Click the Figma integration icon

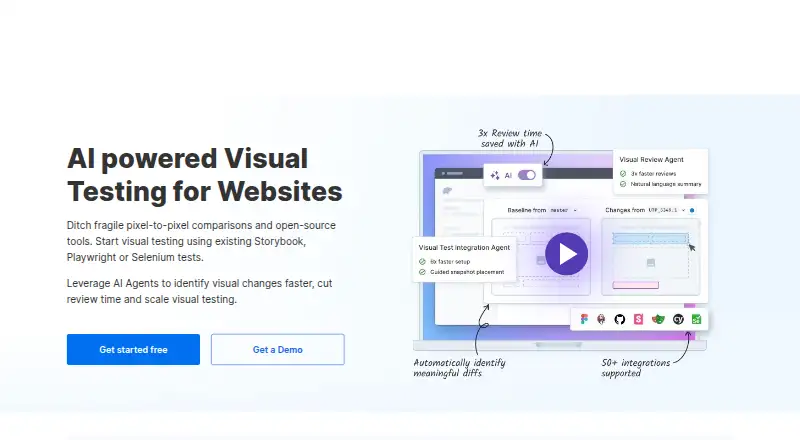pos(584,319)
